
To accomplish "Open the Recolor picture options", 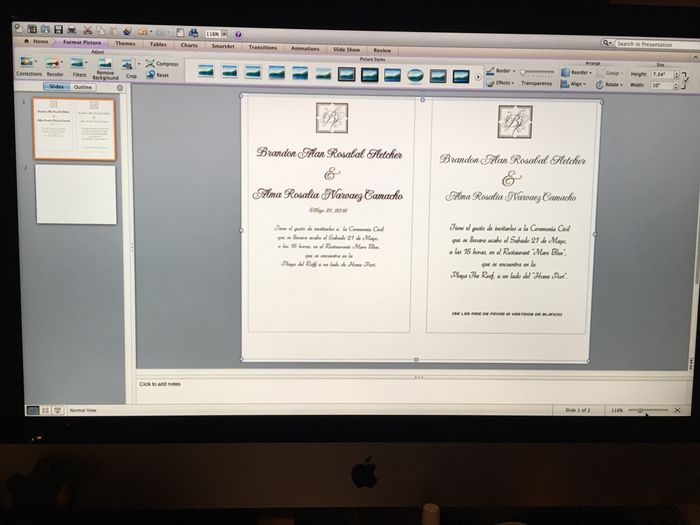I will point(54,67).
